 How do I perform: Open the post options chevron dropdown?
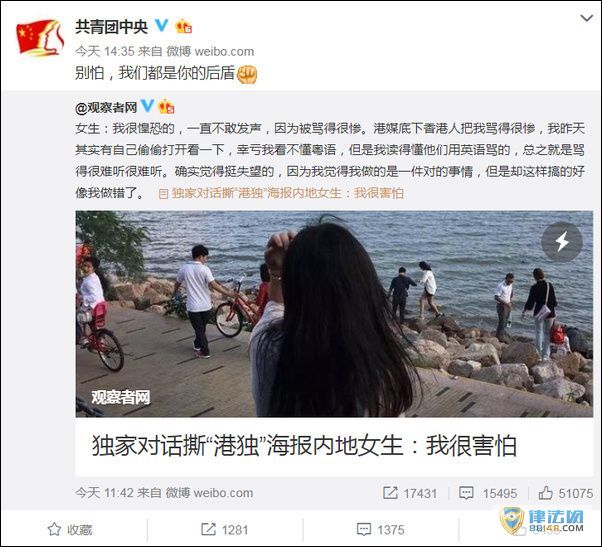pyautogui.click(x=586, y=18)
